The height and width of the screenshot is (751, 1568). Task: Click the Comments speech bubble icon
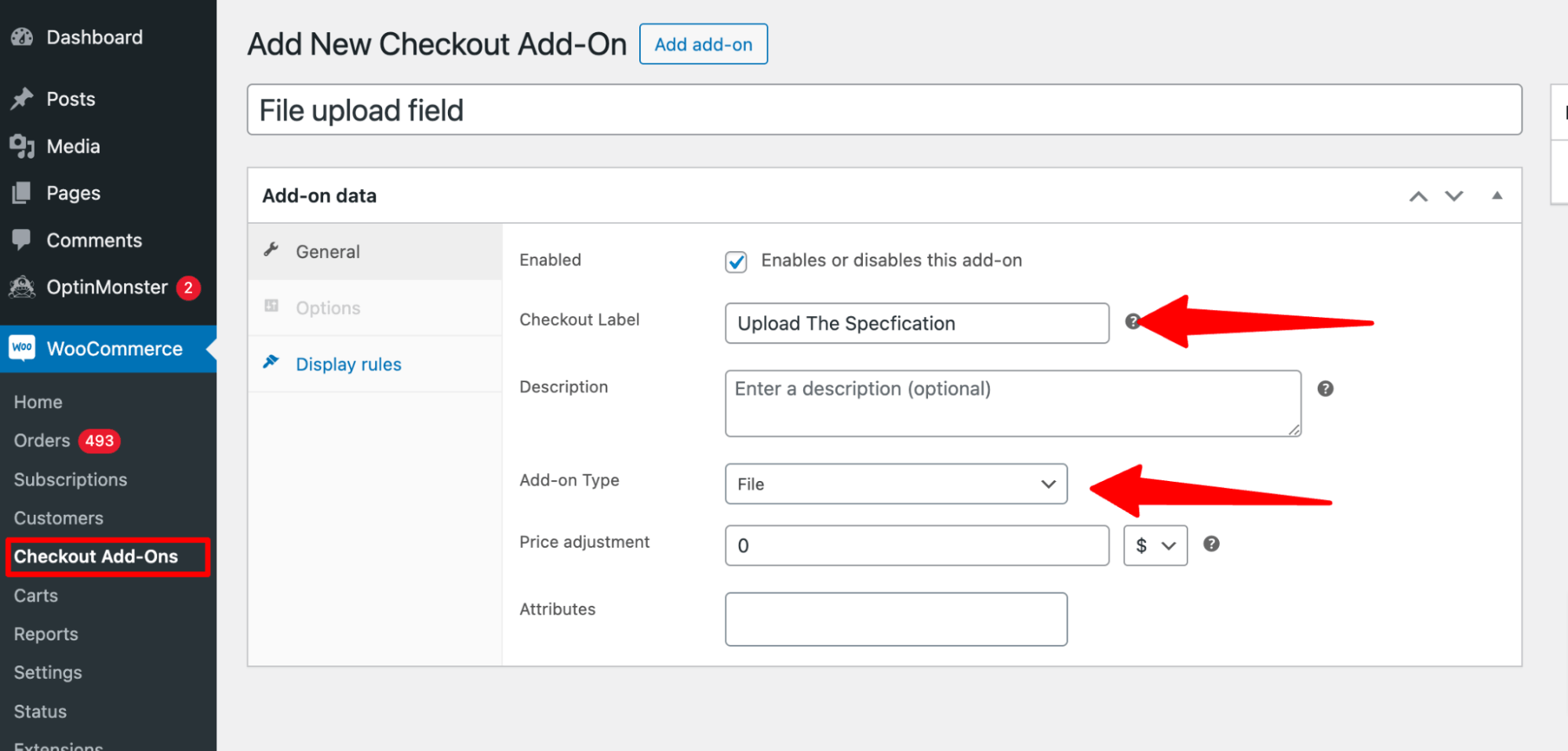(22, 240)
